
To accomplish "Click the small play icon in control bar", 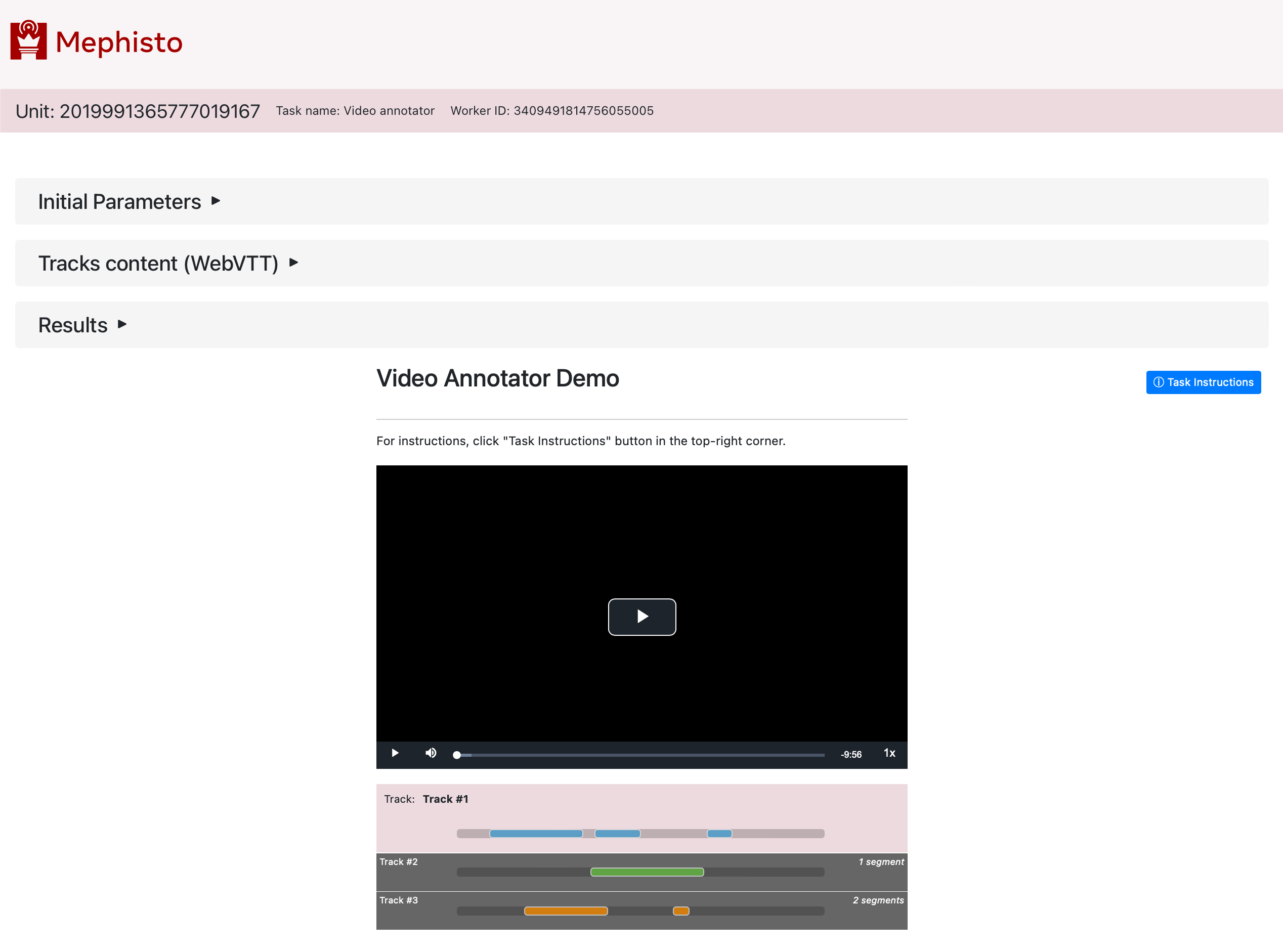I will (x=395, y=753).
